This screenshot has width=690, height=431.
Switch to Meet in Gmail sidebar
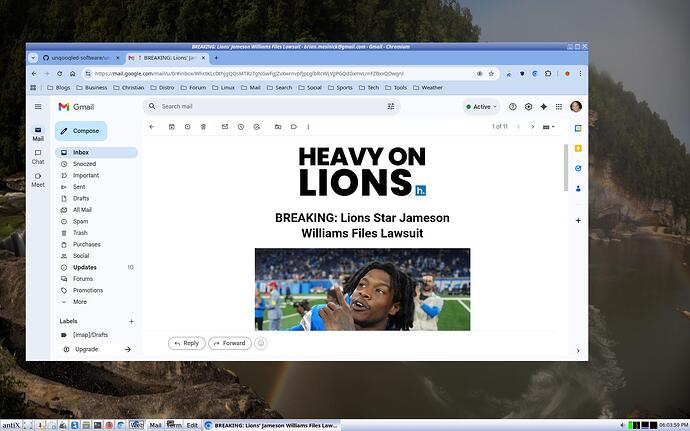click(38, 180)
